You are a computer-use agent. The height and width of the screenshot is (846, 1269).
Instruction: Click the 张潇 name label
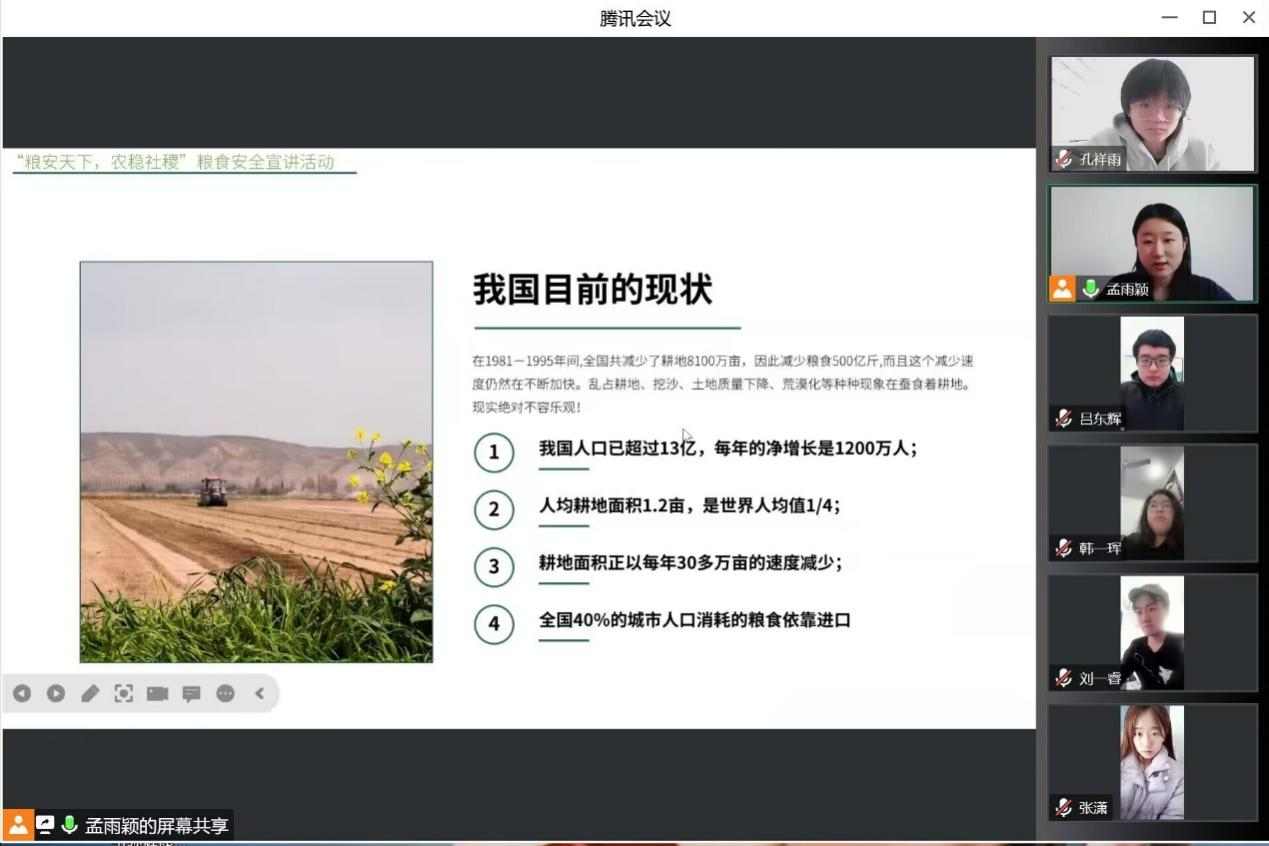[x=1093, y=808]
